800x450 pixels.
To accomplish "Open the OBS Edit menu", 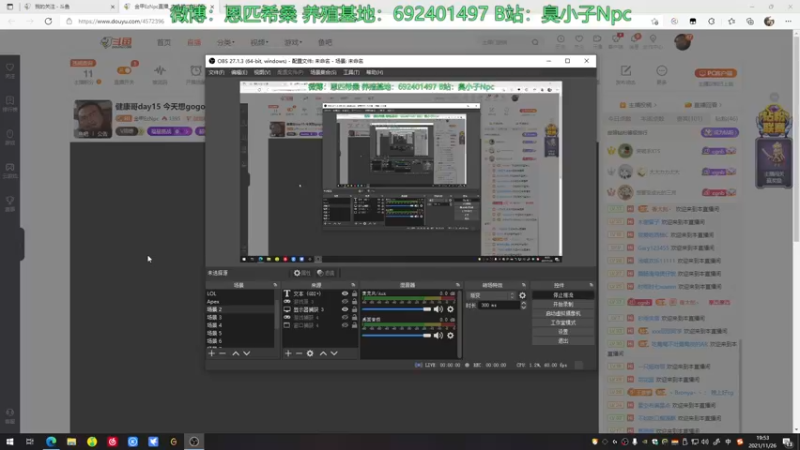I will point(239,72).
